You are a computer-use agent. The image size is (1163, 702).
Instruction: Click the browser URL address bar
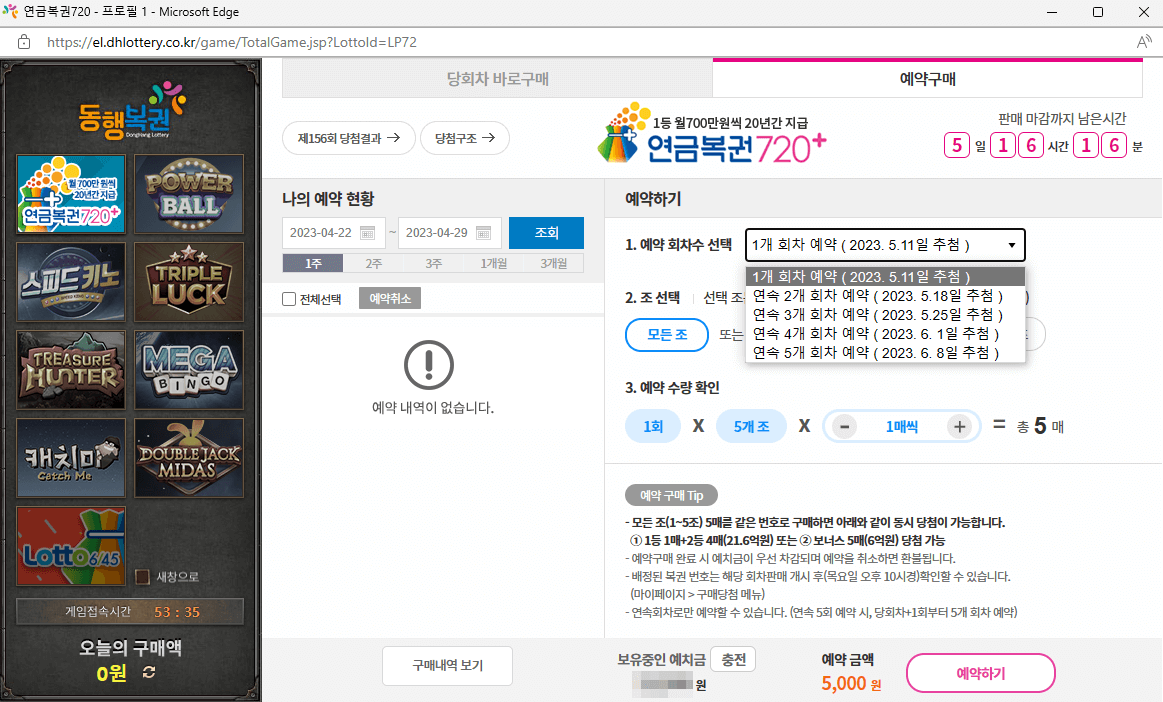click(582, 42)
